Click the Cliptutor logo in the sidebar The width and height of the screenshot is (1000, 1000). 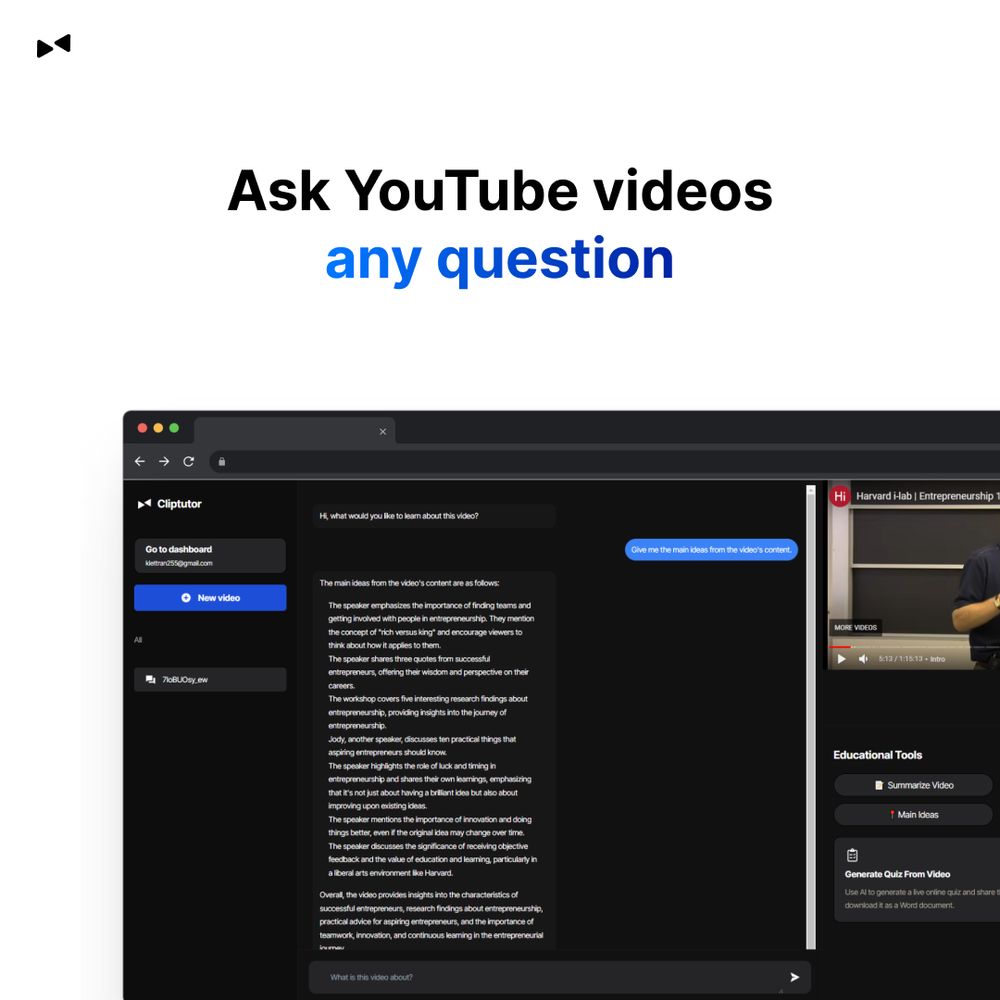(x=169, y=504)
